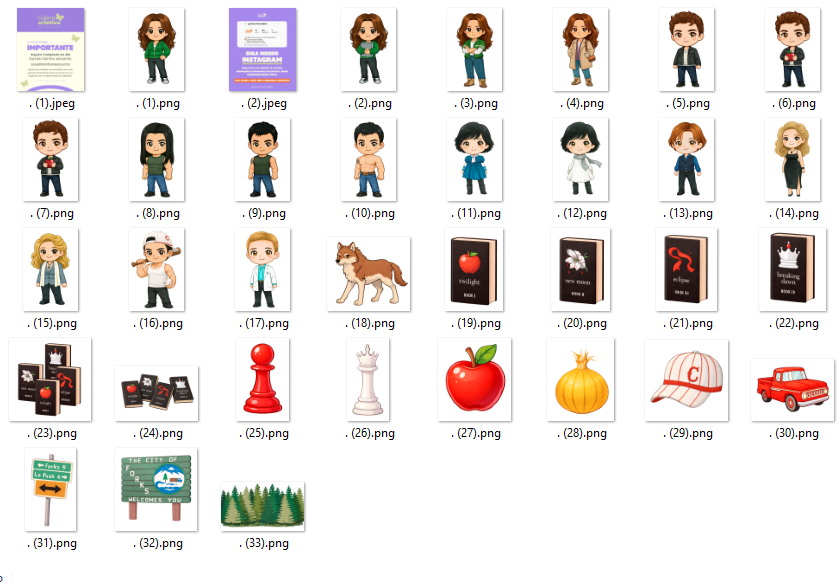Select boy holding apple thumbnail (6).png
840x588 pixels.
(793, 49)
